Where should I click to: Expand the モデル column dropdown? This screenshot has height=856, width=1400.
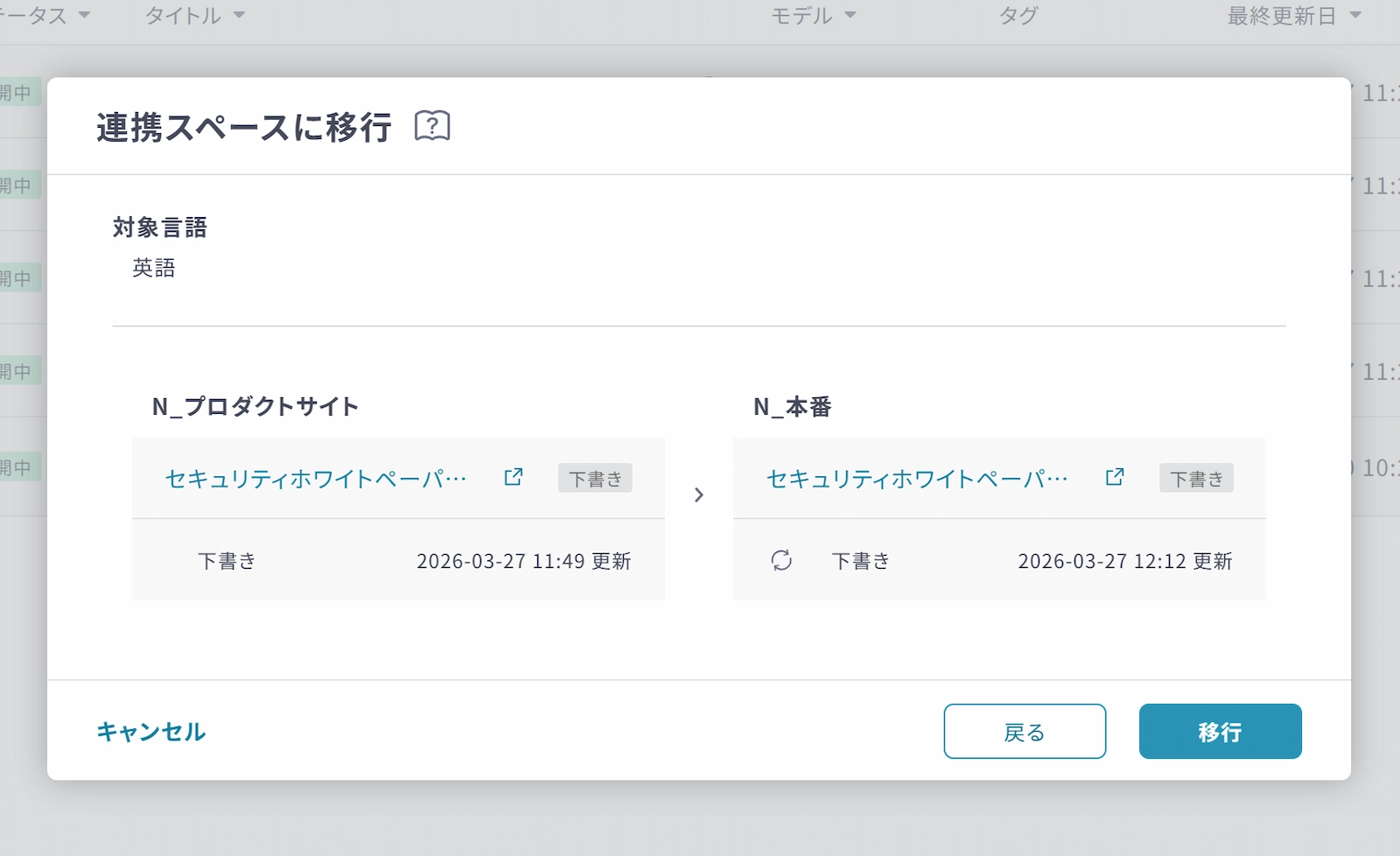(x=850, y=16)
